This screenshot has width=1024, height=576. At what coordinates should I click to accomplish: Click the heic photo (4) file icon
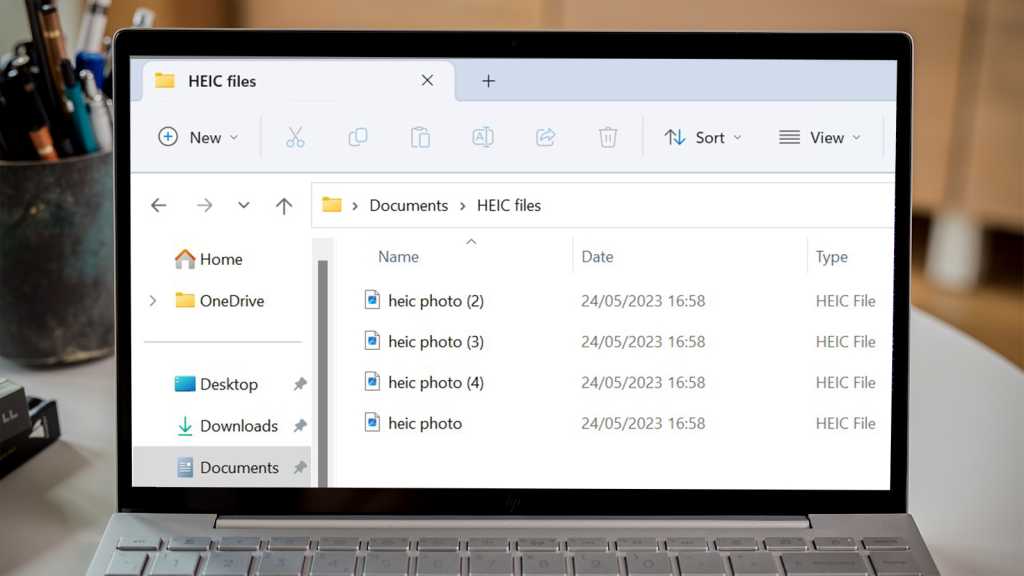coord(372,381)
